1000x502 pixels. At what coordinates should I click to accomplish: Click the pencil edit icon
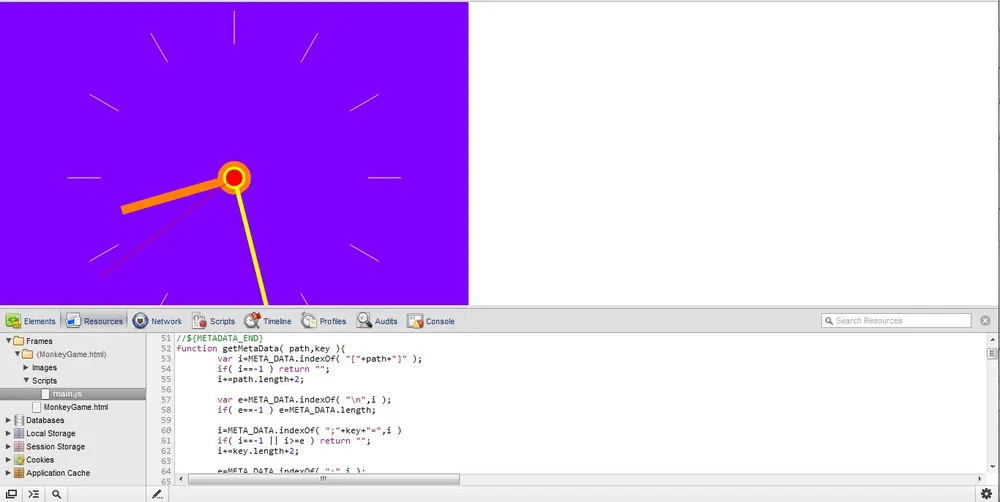157,494
